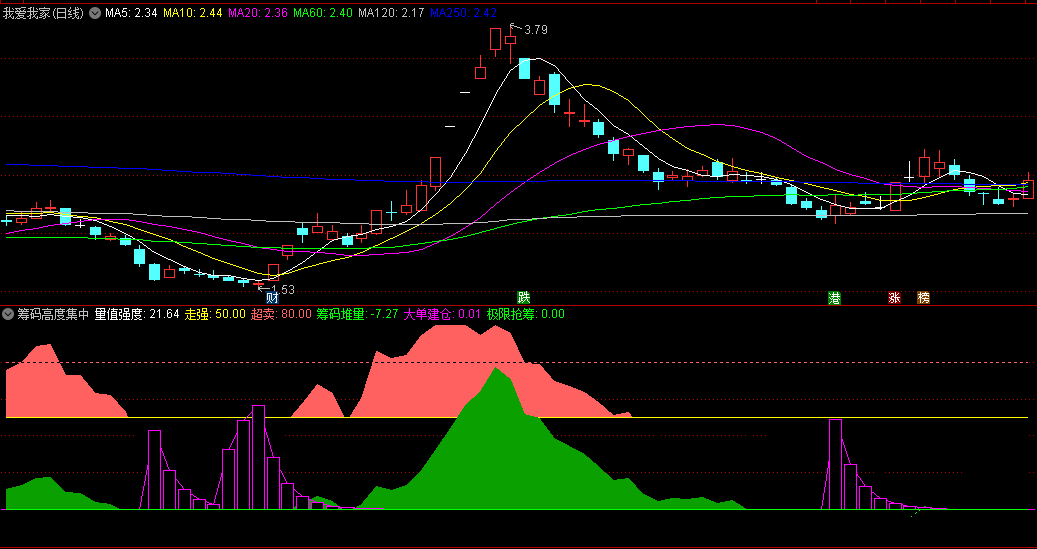Click the 筹码高度集中 indicator name
The image size is (1037, 549).
[53, 314]
